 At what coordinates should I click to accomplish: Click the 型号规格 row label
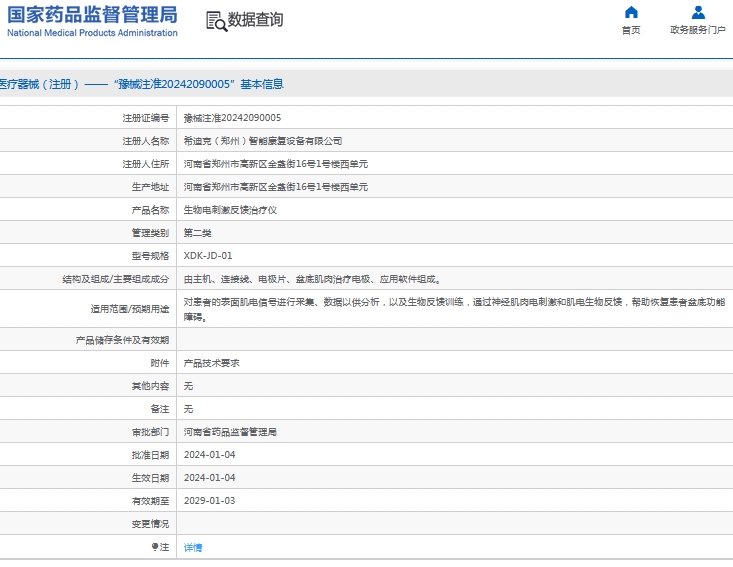151,256
